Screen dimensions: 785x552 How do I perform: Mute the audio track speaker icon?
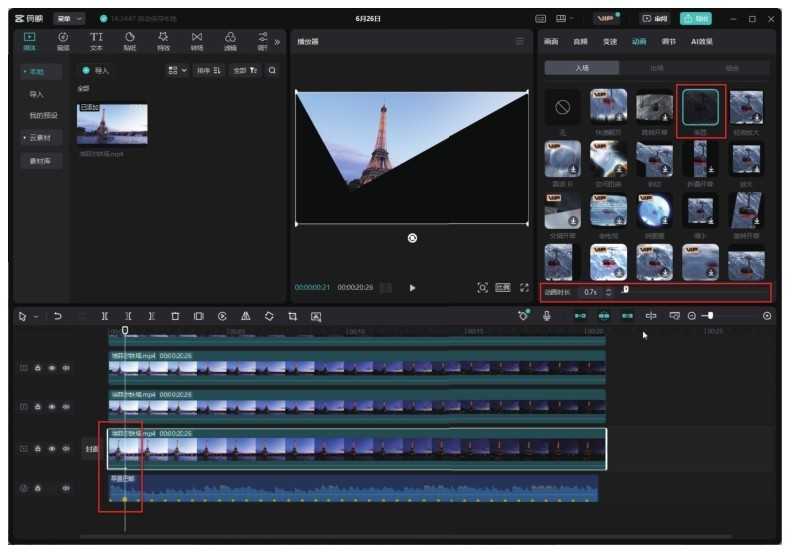tap(66, 488)
